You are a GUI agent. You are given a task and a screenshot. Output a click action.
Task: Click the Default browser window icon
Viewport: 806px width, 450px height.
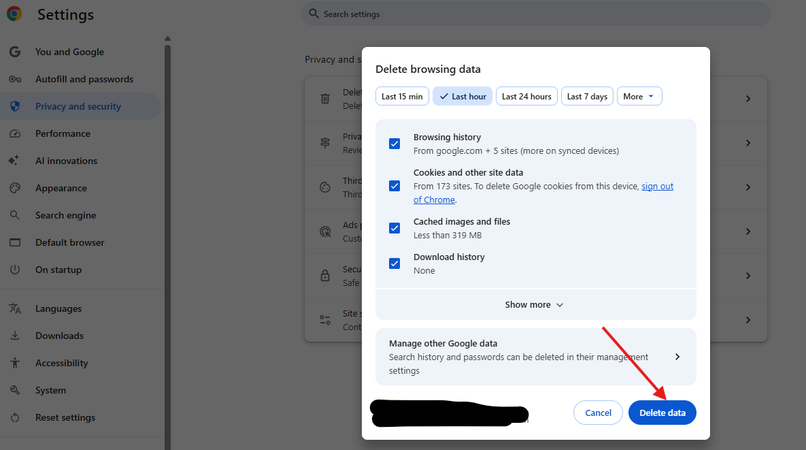[x=15, y=242]
